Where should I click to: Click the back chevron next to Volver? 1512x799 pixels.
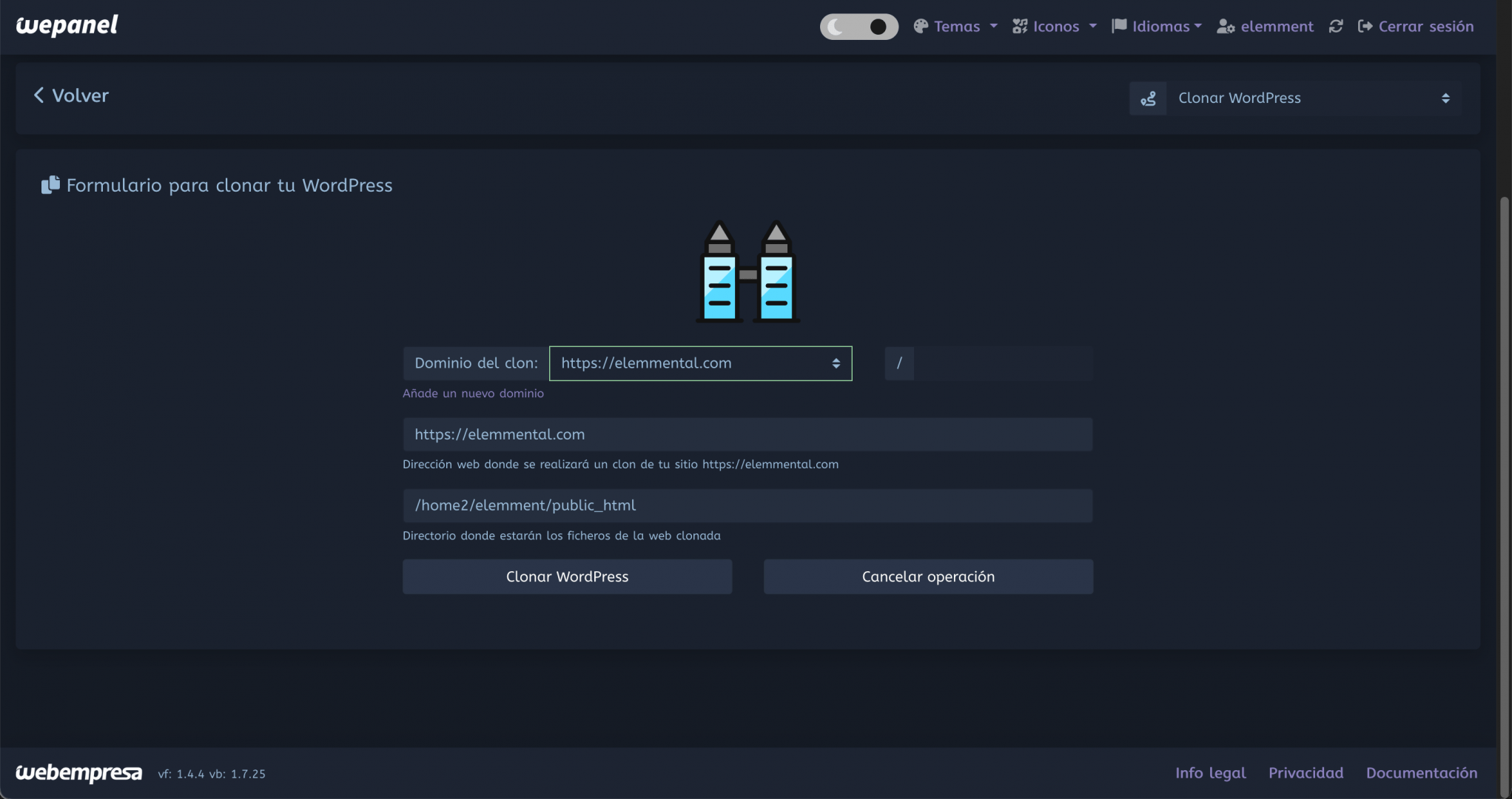coord(38,95)
